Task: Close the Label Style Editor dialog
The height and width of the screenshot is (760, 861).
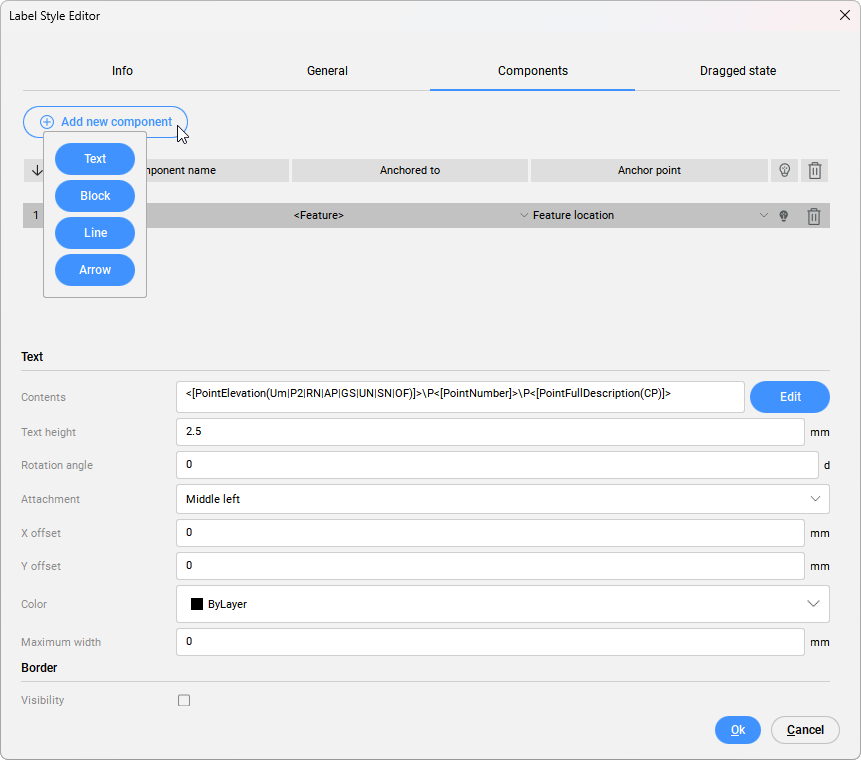Action: (x=843, y=16)
